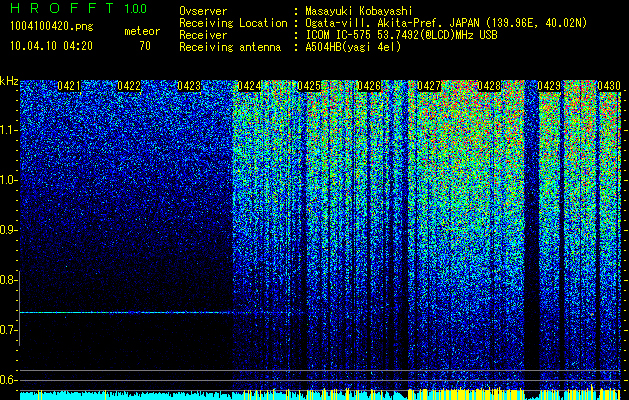This screenshot has width=629, height=400.
Task: Click the 0426 time marker
Action: [x=369, y=86]
